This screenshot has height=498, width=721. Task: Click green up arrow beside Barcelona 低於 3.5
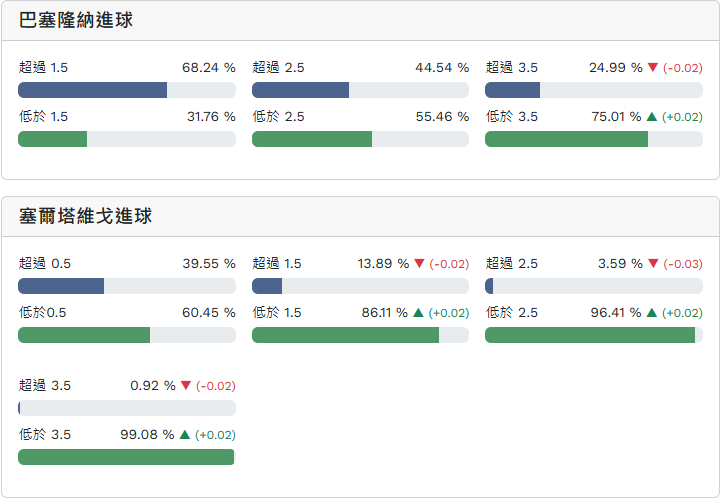click(x=652, y=117)
